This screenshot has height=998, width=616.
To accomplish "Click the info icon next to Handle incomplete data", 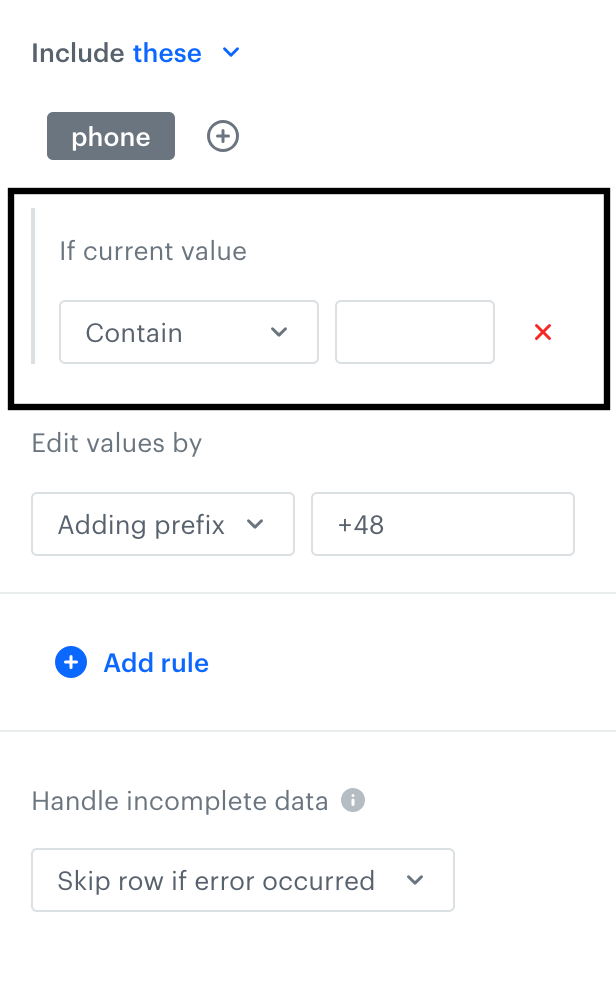I will click(x=352, y=799).
